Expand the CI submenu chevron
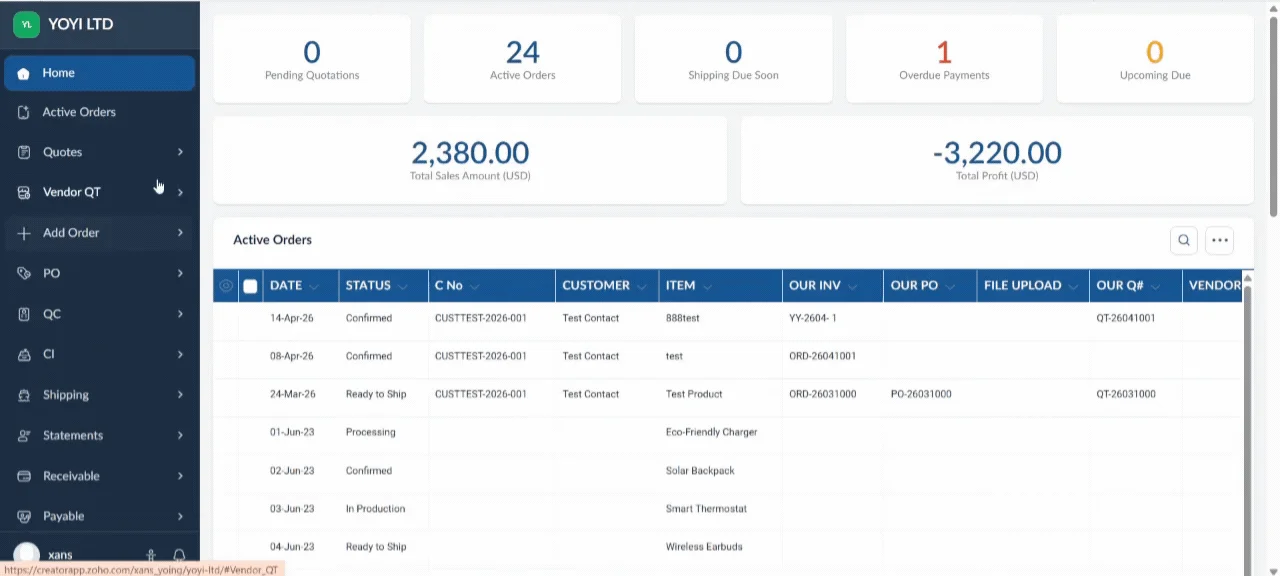This screenshot has width=1280, height=576. pyautogui.click(x=180, y=354)
